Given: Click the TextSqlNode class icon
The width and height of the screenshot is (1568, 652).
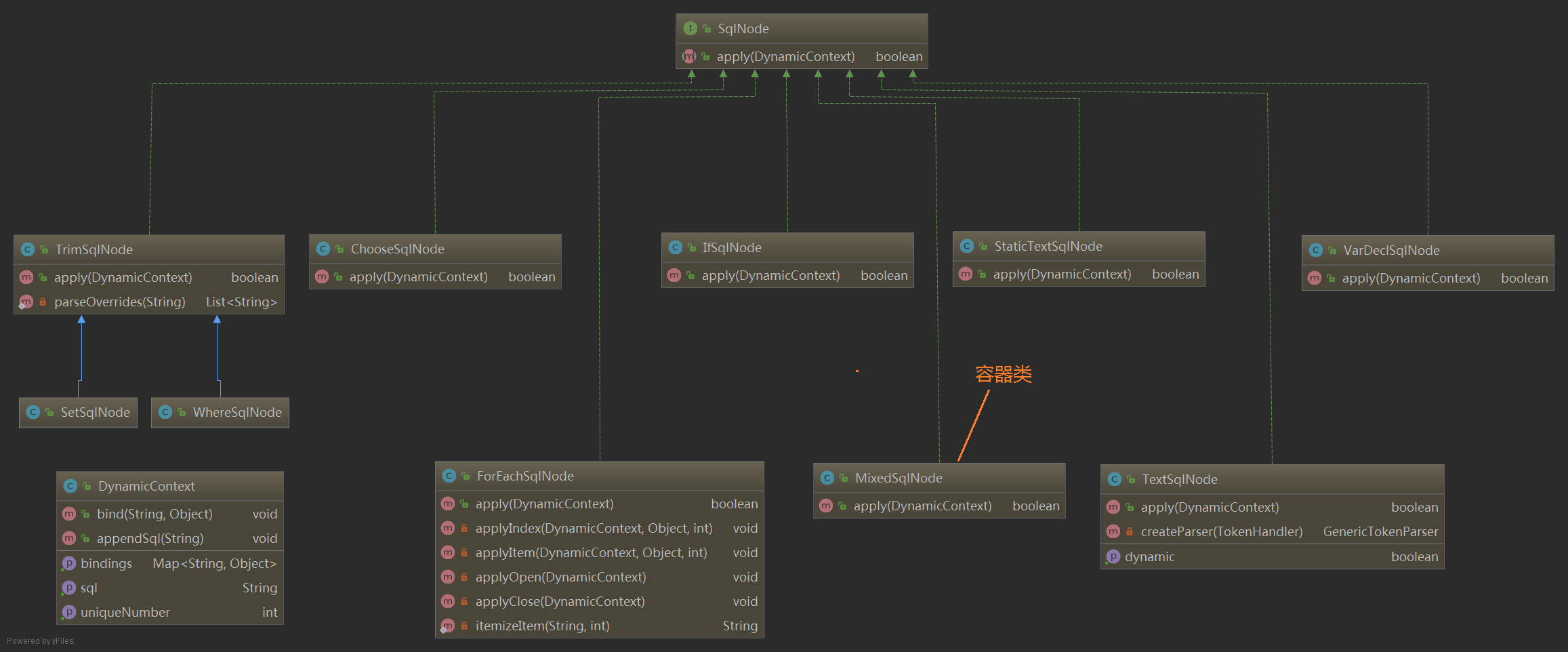Looking at the screenshot, I should pyautogui.click(x=1115, y=479).
